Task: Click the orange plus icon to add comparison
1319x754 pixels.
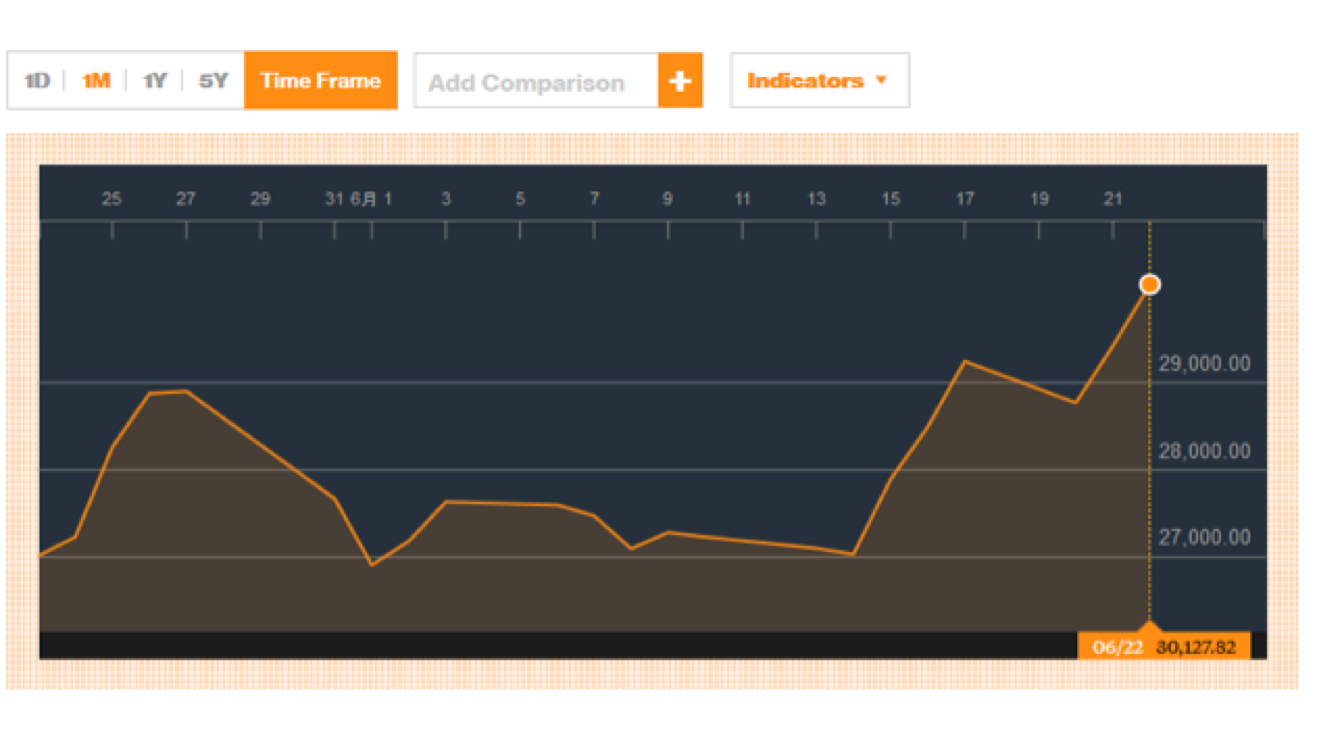Action: pos(680,81)
